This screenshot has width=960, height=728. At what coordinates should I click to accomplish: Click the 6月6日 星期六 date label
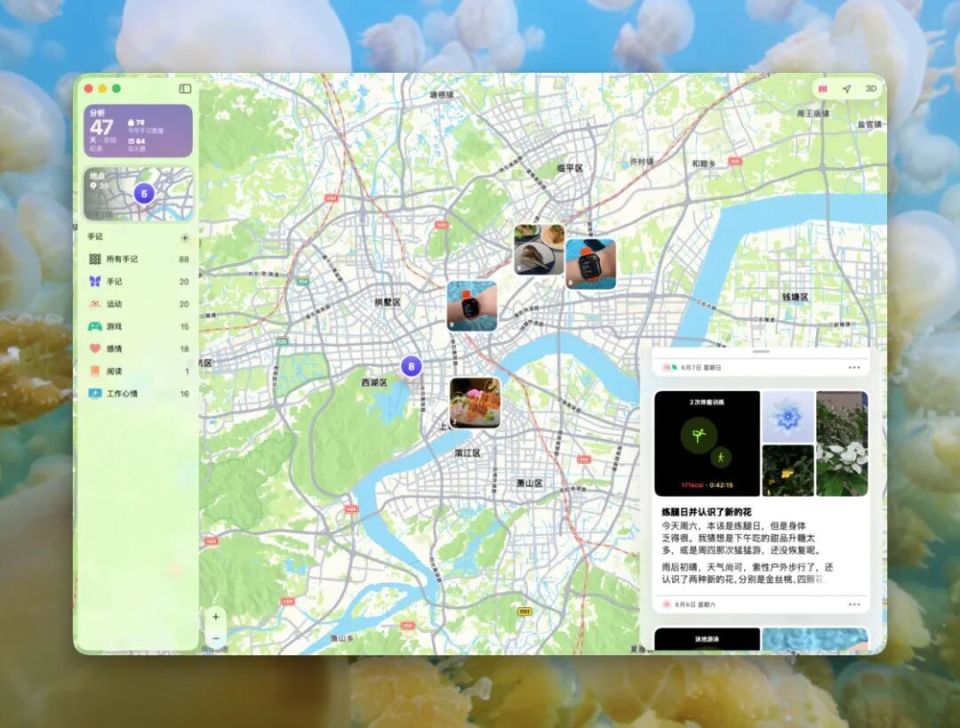pos(695,604)
